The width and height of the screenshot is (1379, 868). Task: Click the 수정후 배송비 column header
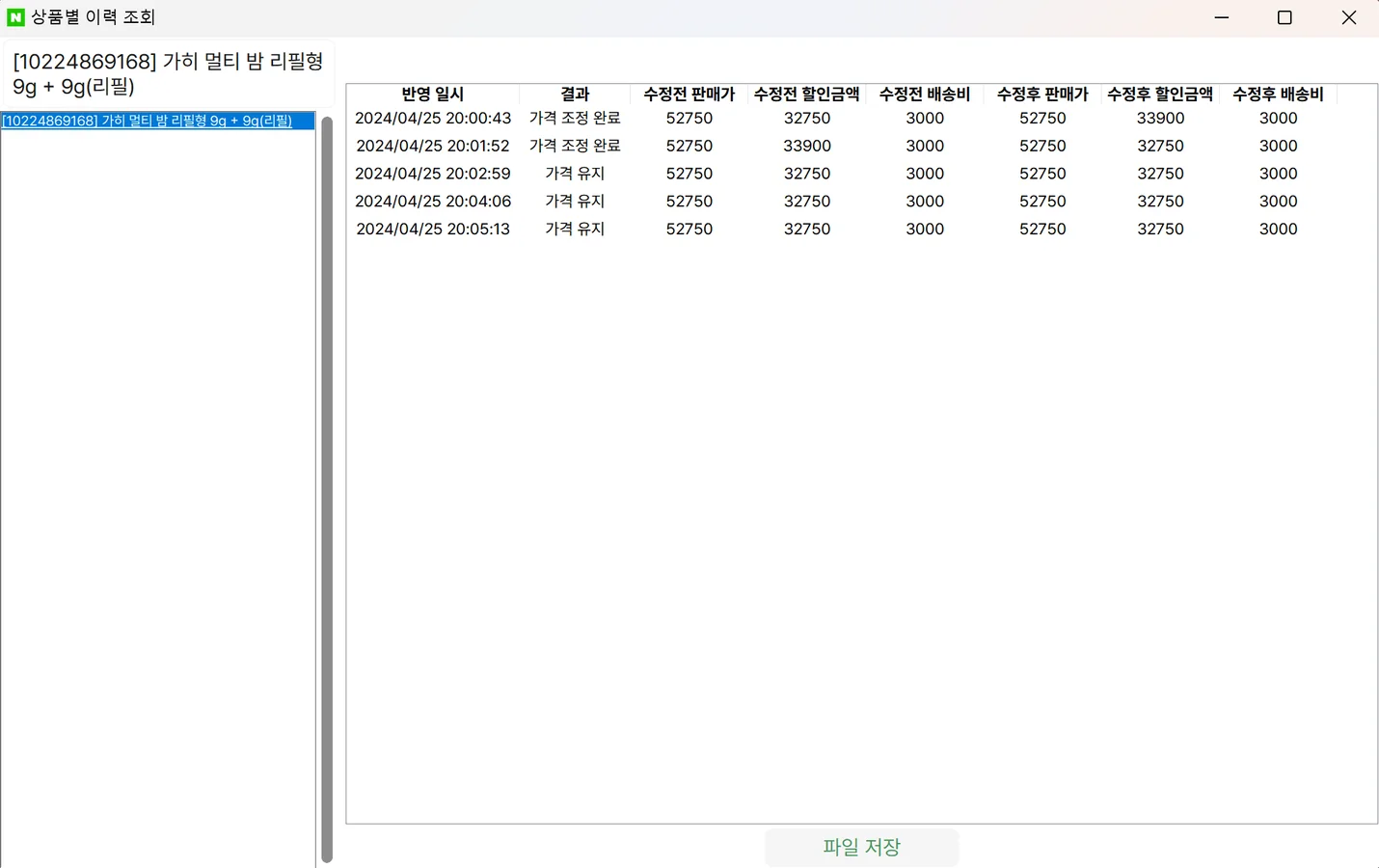(1278, 94)
